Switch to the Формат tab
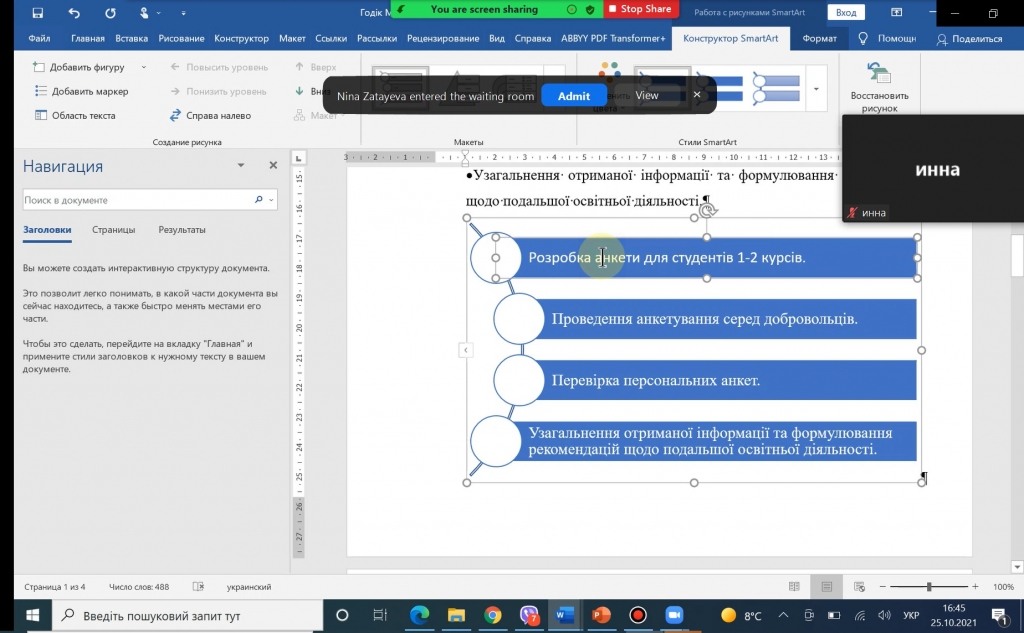This screenshot has width=1024, height=633. [819, 39]
